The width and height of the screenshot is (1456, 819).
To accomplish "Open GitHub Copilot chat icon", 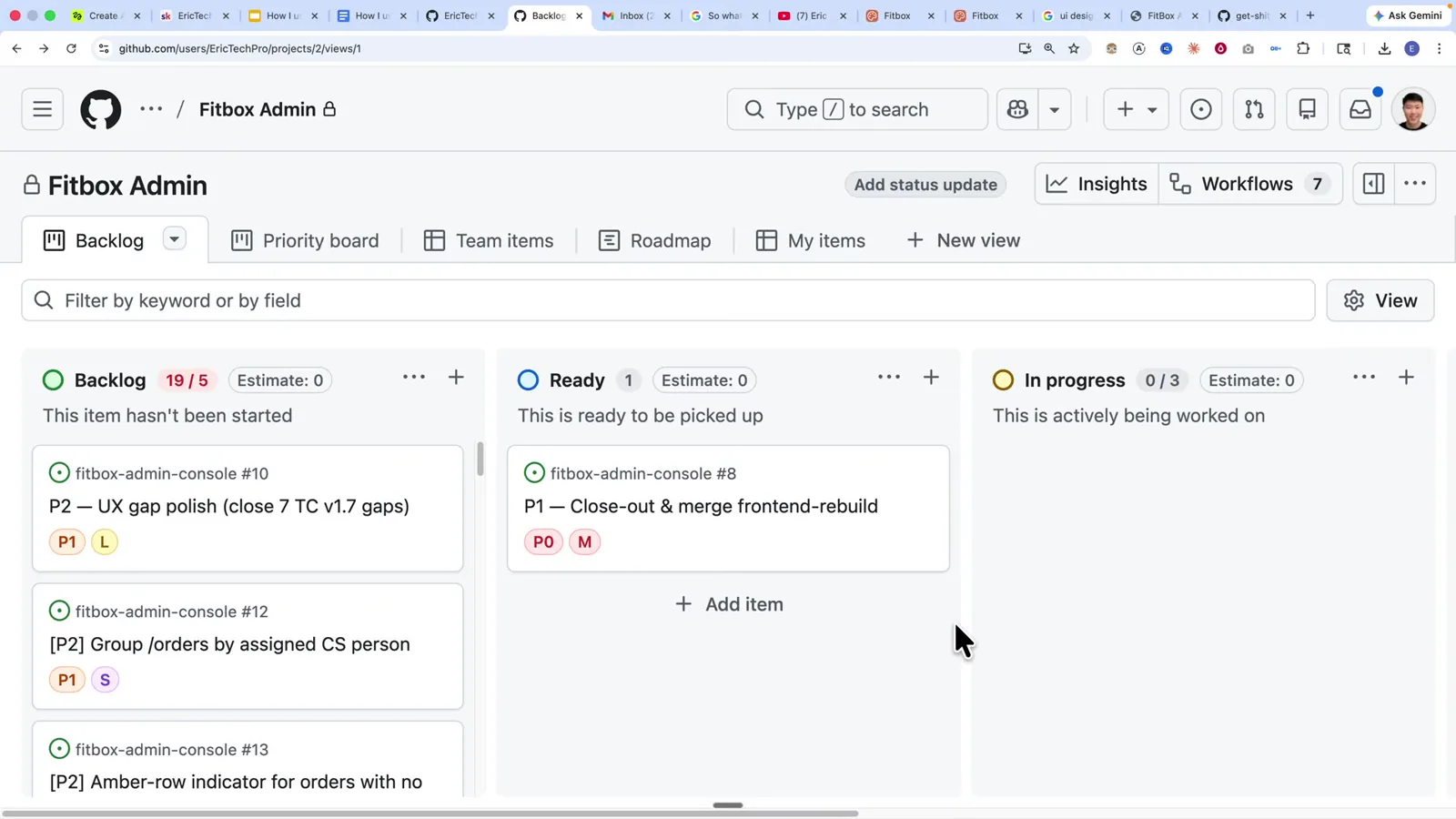I will click(x=1017, y=109).
